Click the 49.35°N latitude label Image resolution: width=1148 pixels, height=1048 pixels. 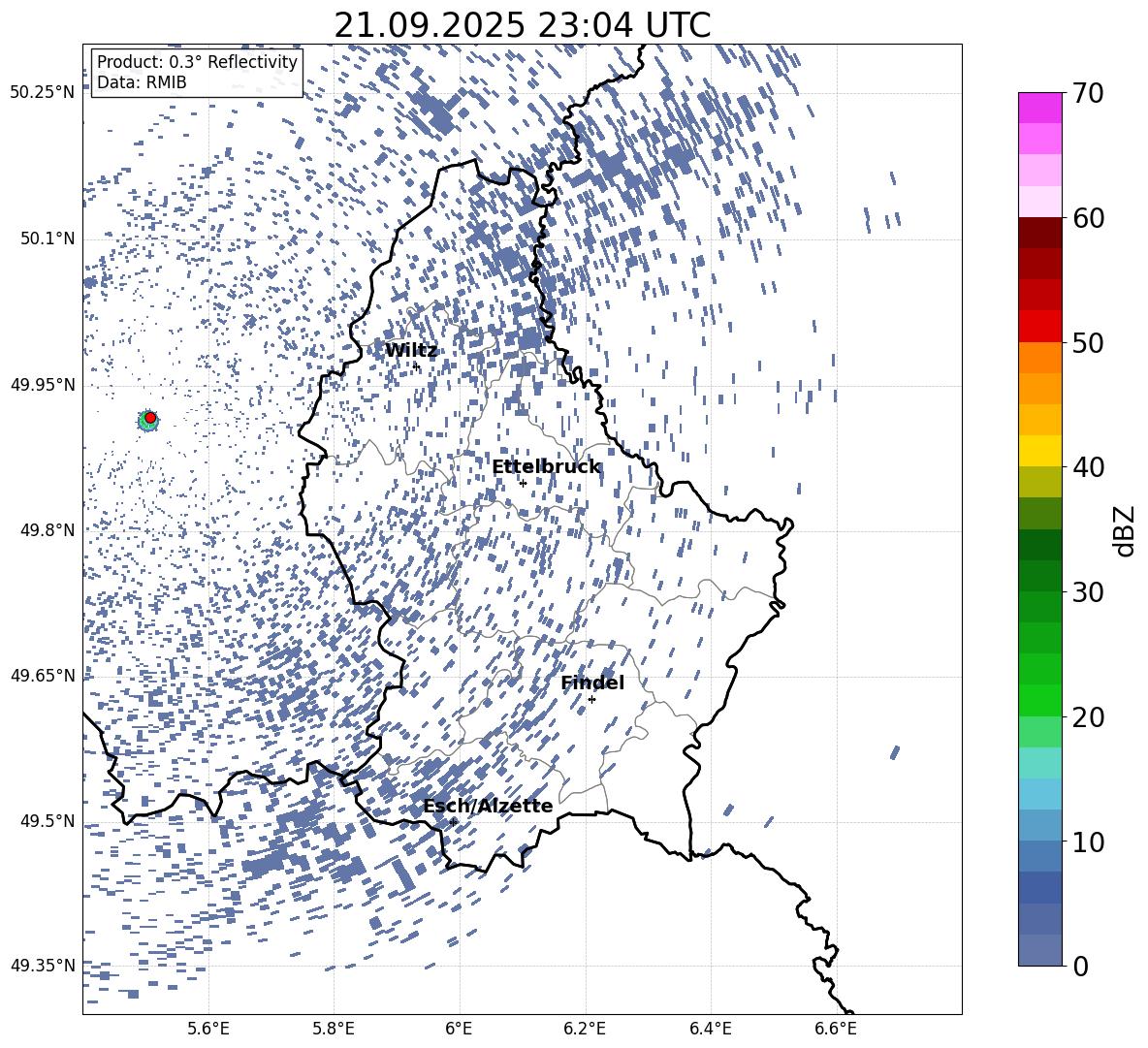[x=43, y=966]
